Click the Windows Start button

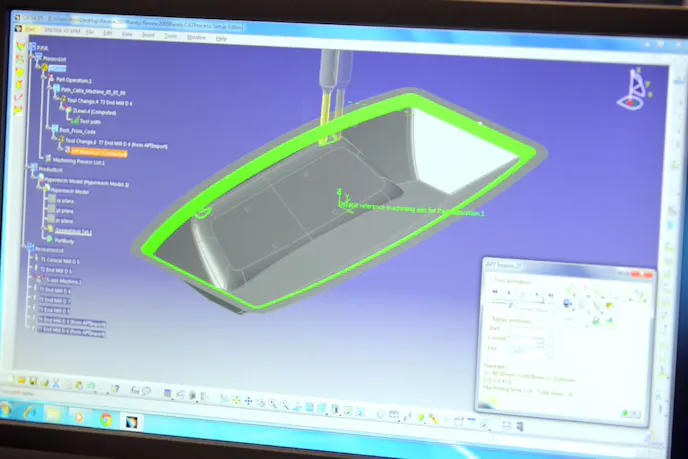pyautogui.click(x=6, y=410)
